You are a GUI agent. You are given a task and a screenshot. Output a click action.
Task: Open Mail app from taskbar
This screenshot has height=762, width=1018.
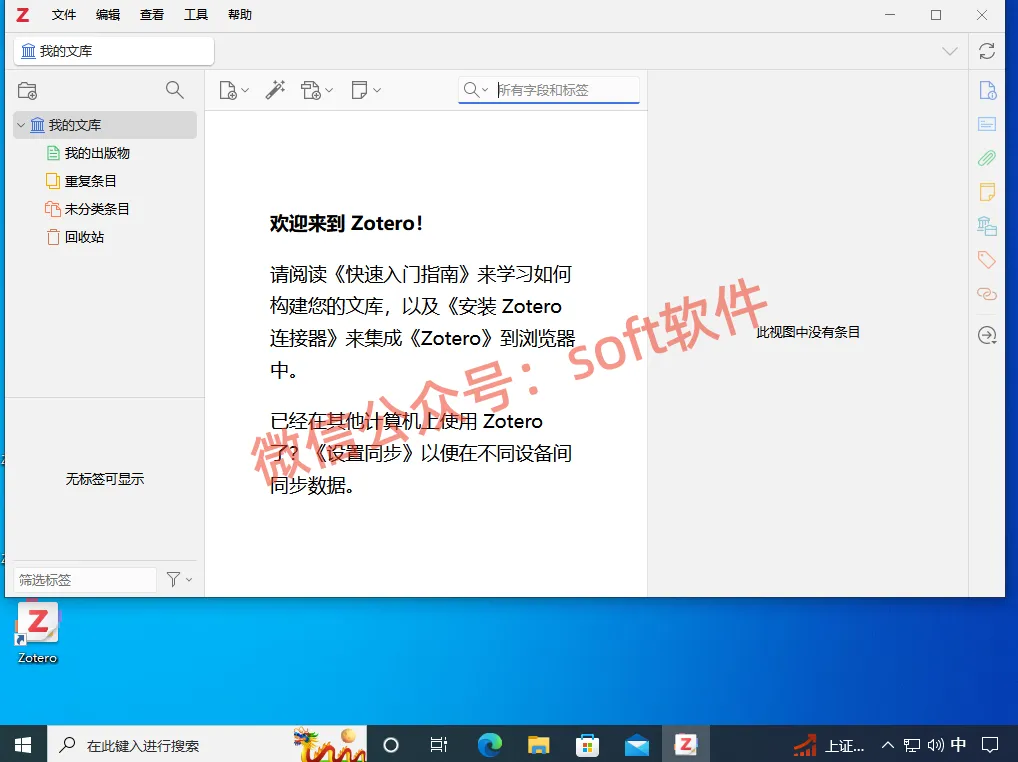pyautogui.click(x=636, y=745)
